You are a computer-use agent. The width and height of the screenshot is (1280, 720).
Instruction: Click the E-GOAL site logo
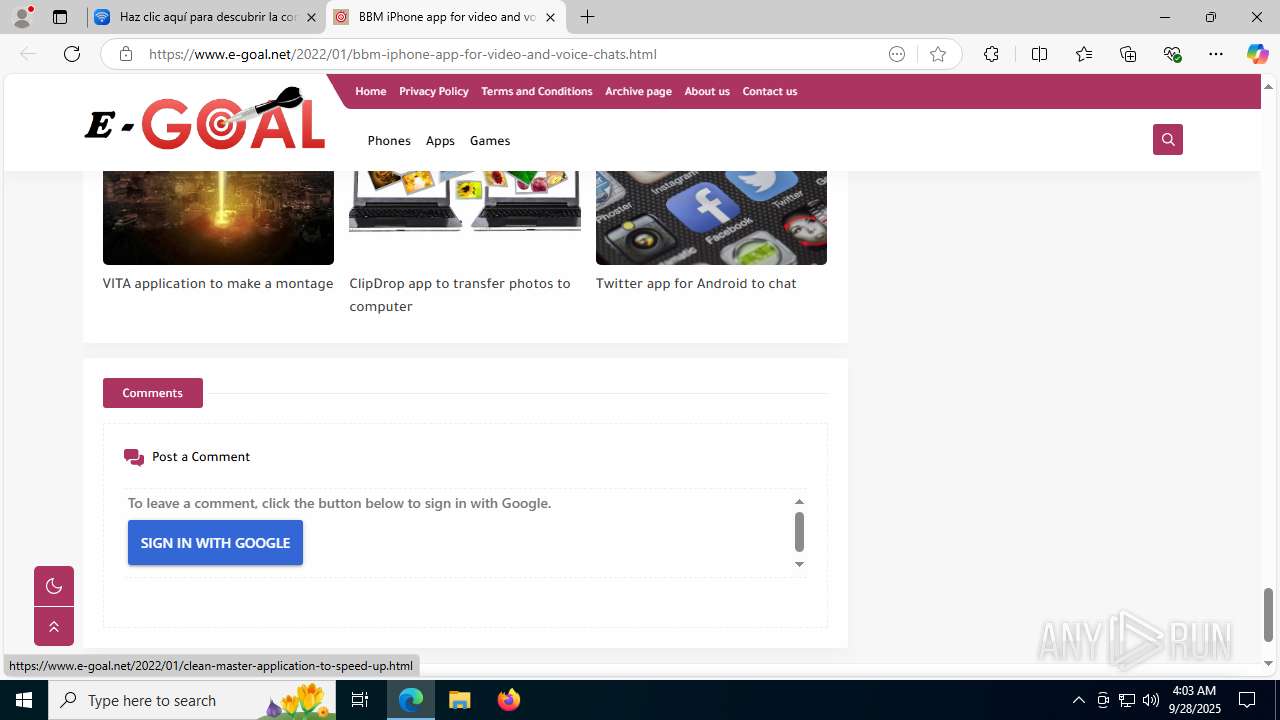[205, 120]
